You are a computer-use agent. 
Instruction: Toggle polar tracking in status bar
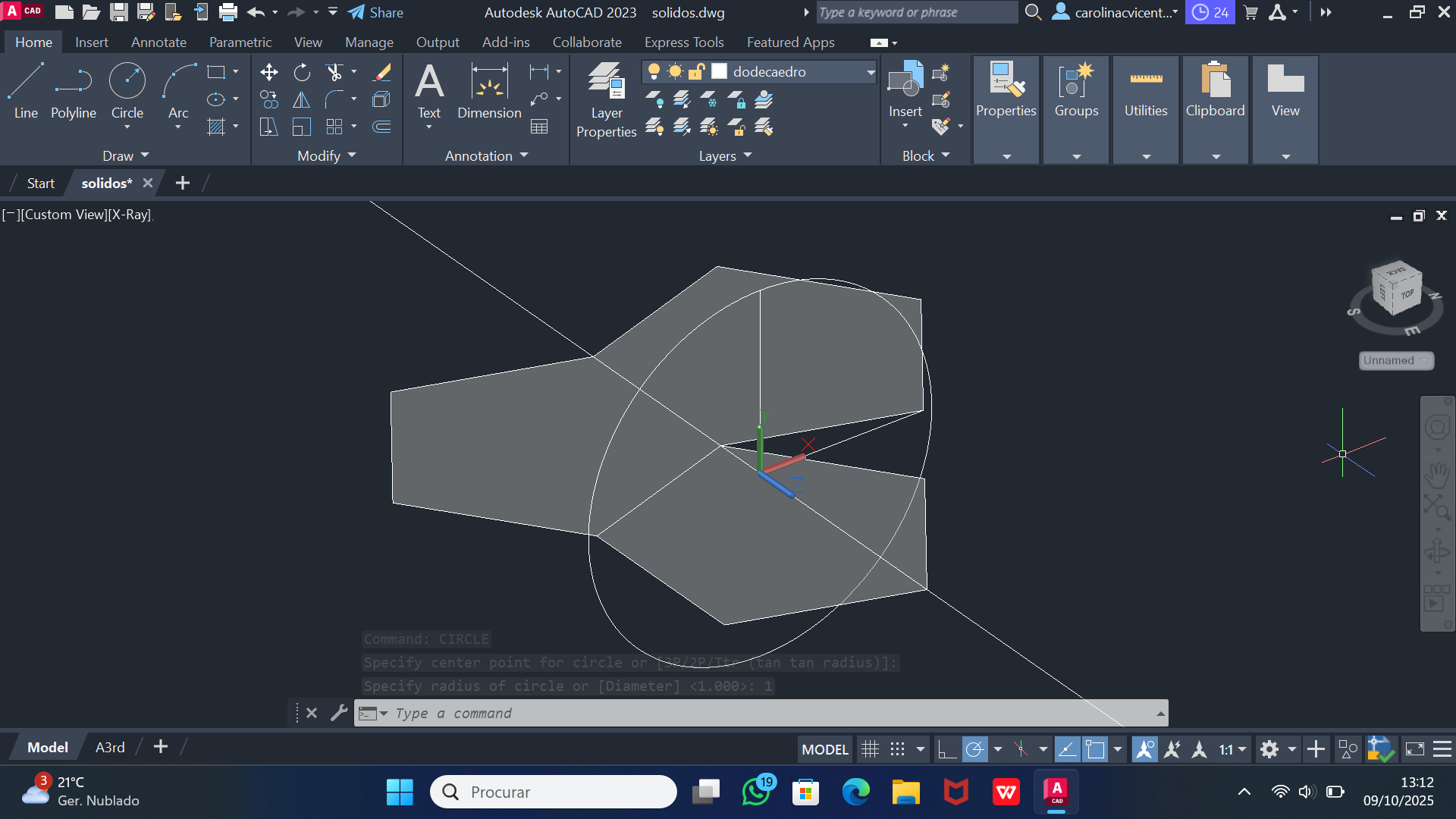coord(974,749)
